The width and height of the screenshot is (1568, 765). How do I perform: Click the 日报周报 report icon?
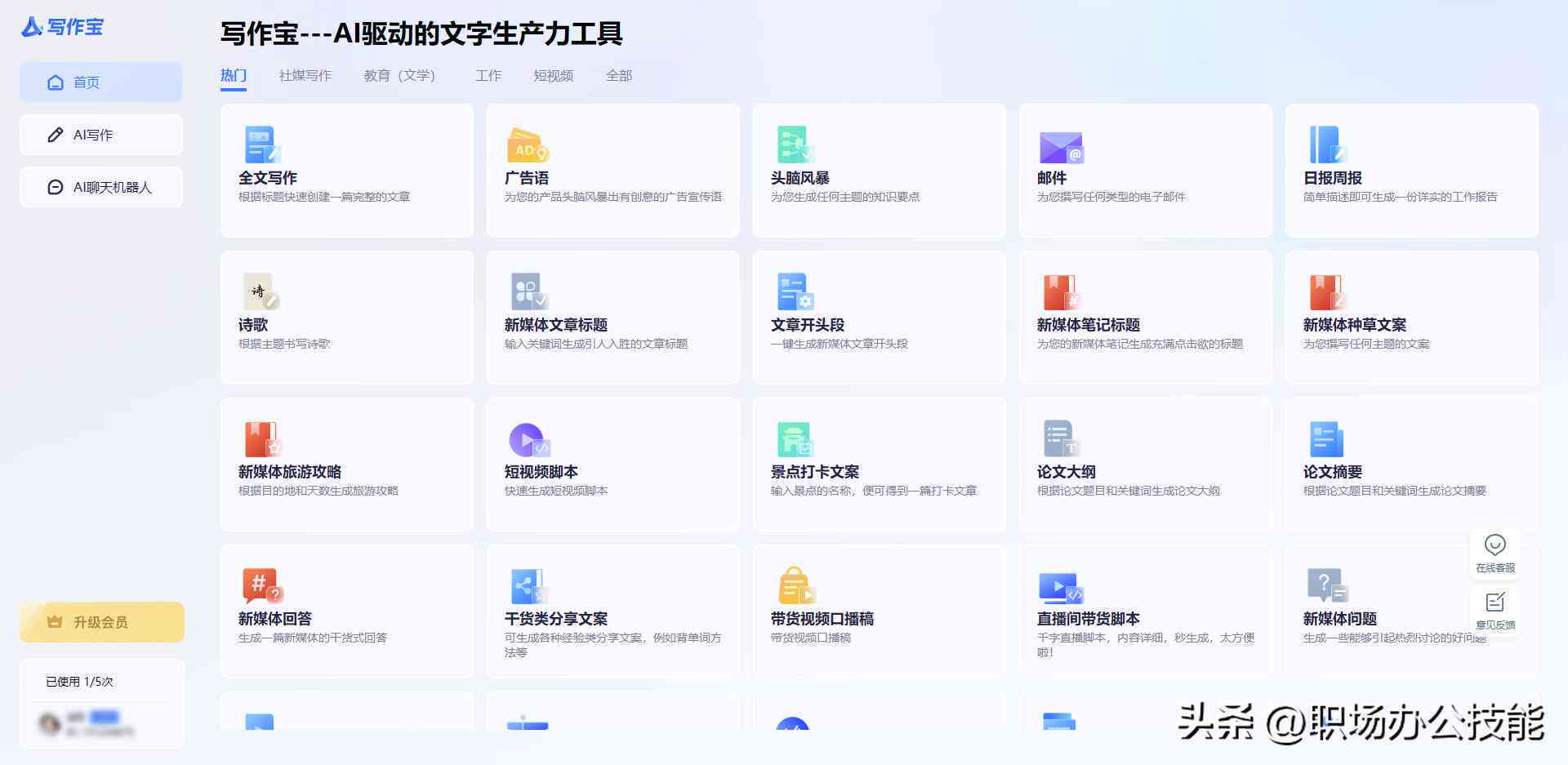click(x=1327, y=145)
